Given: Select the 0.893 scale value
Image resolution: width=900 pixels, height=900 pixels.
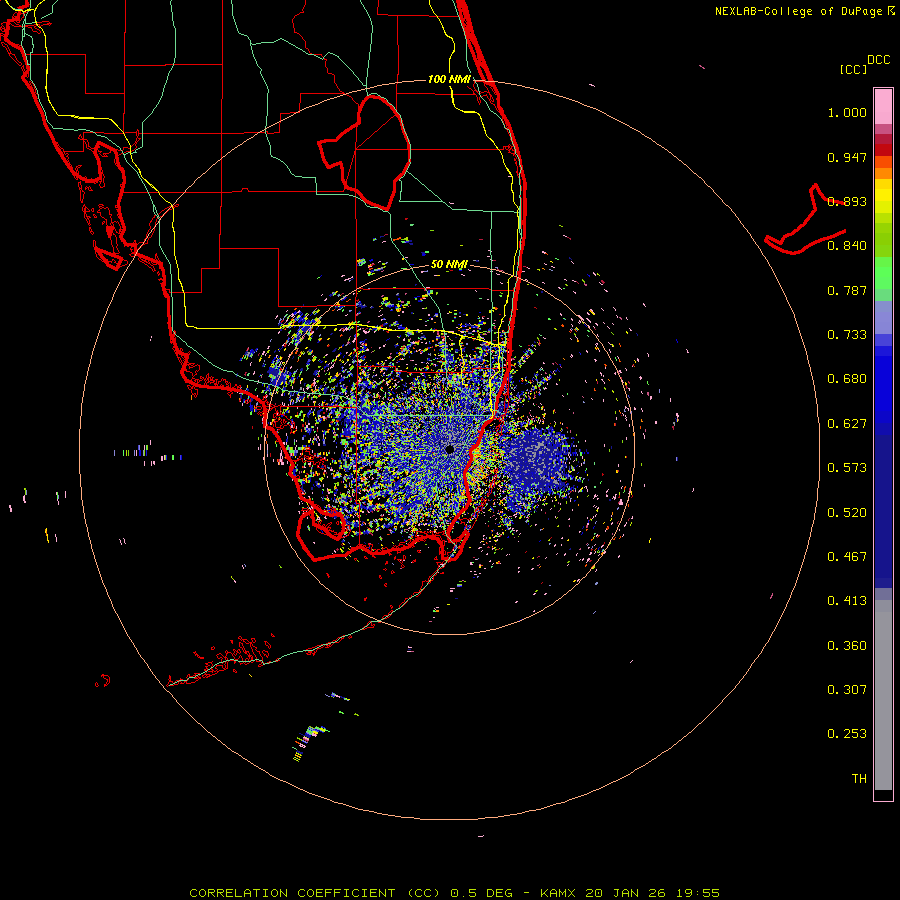Looking at the screenshot, I should click(x=847, y=201).
